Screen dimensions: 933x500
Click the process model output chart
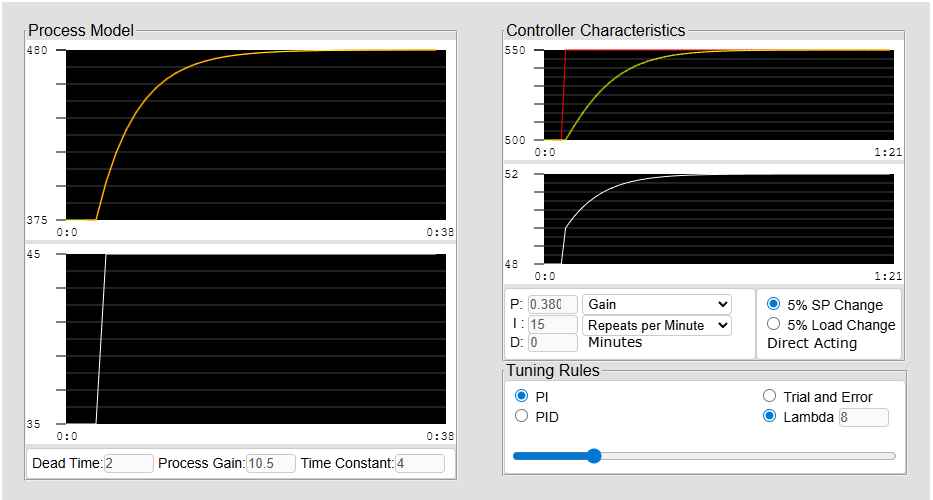tap(255, 135)
